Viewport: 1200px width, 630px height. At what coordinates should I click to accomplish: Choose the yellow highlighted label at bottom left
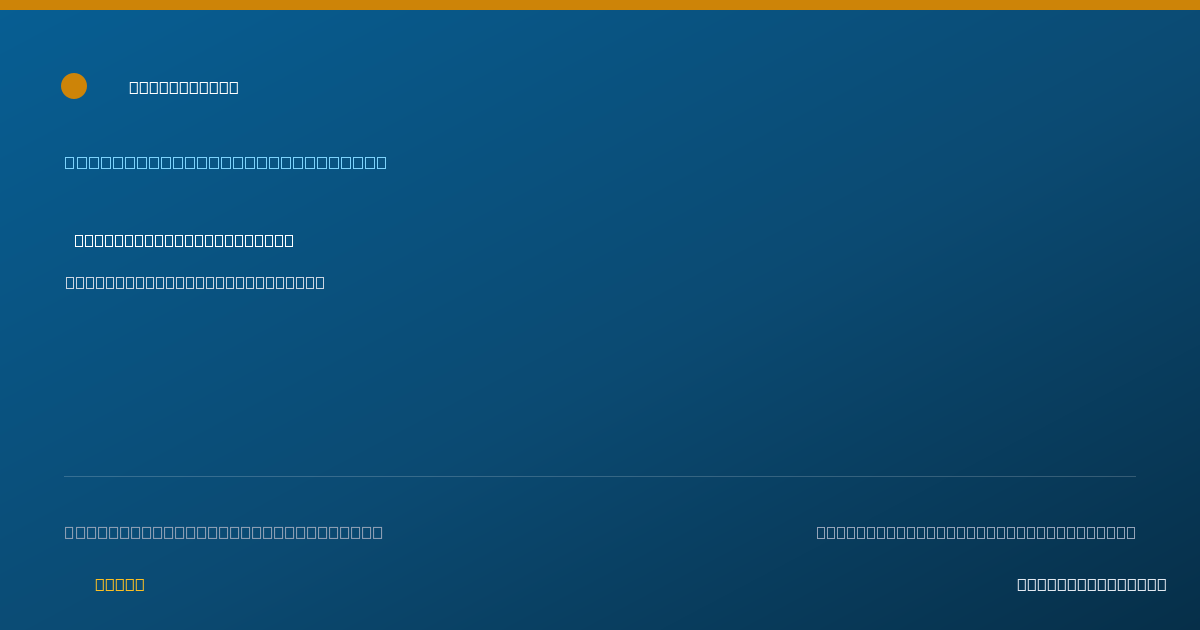tap(120, 584)
